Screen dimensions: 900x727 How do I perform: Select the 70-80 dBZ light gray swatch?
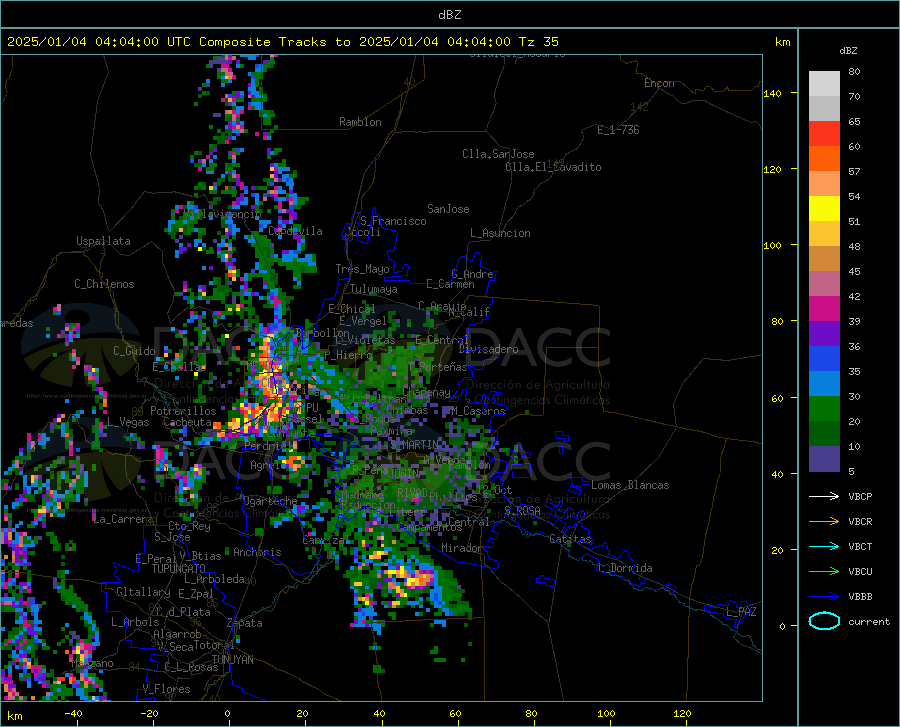(x=824, y=84)
